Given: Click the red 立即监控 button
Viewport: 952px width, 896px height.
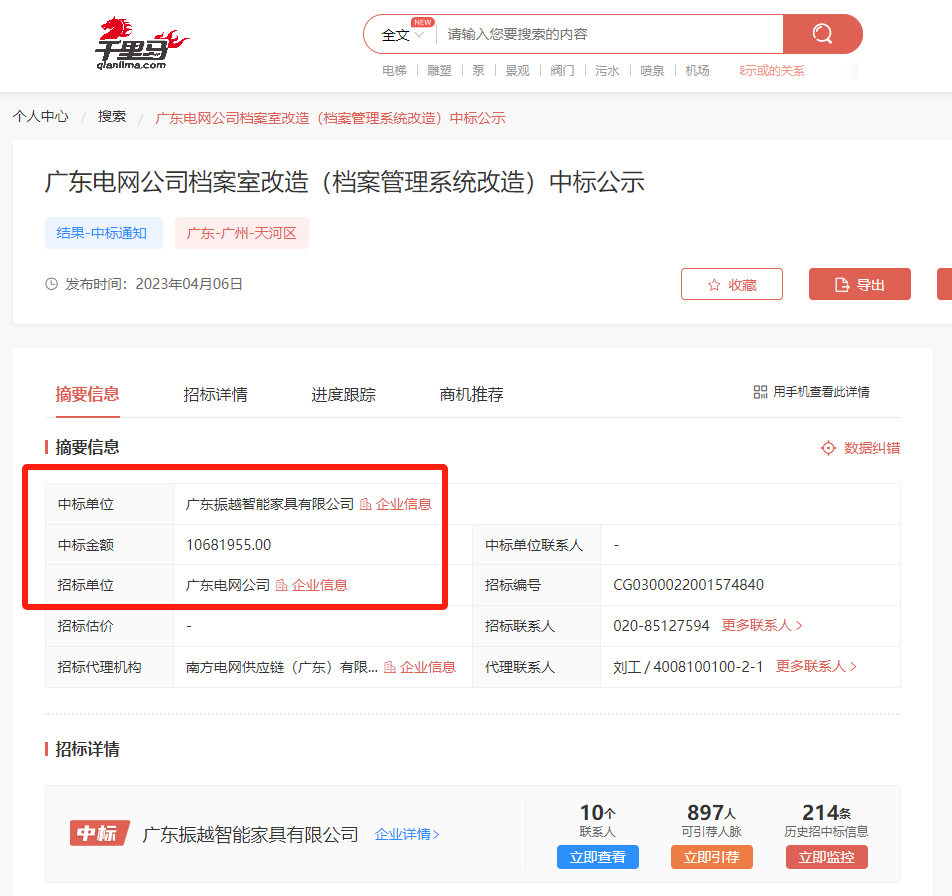Looking at the screenshot, I should pyautogui.click(x=827, y=857).
